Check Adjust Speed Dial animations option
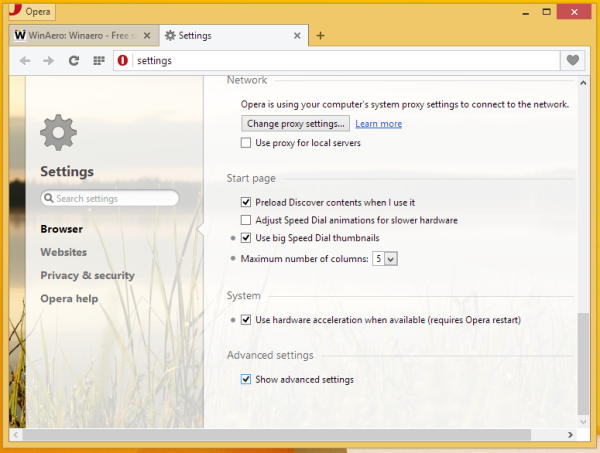 pos(246,220)
